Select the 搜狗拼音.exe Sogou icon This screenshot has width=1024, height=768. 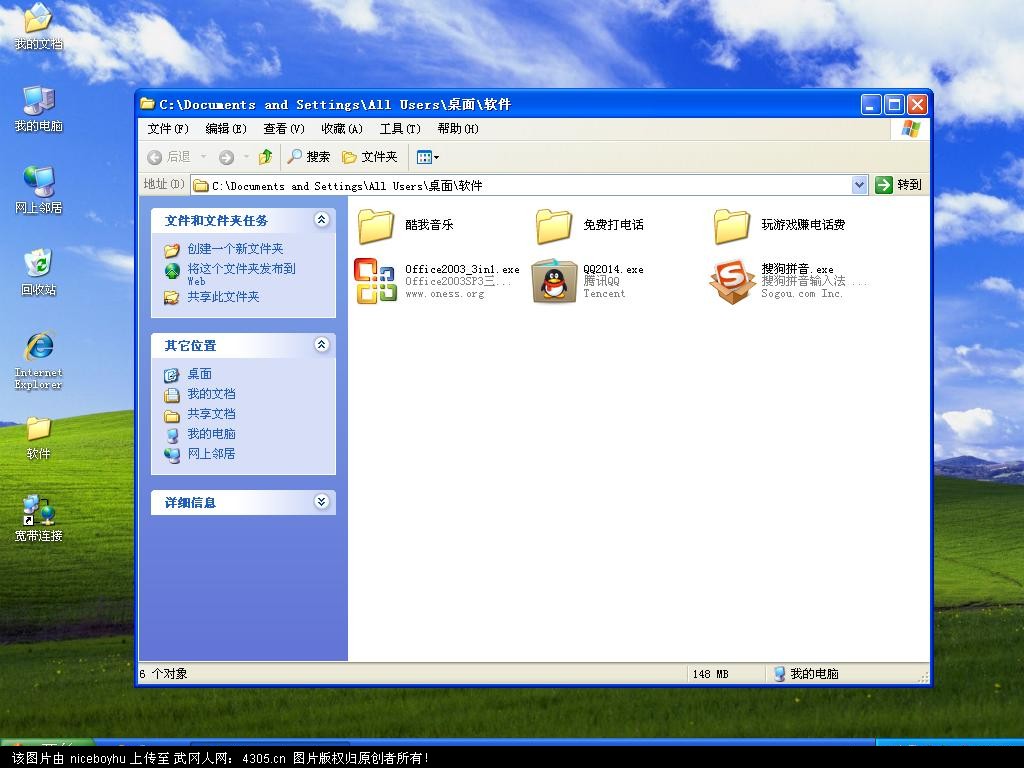(x=732, y=281)
